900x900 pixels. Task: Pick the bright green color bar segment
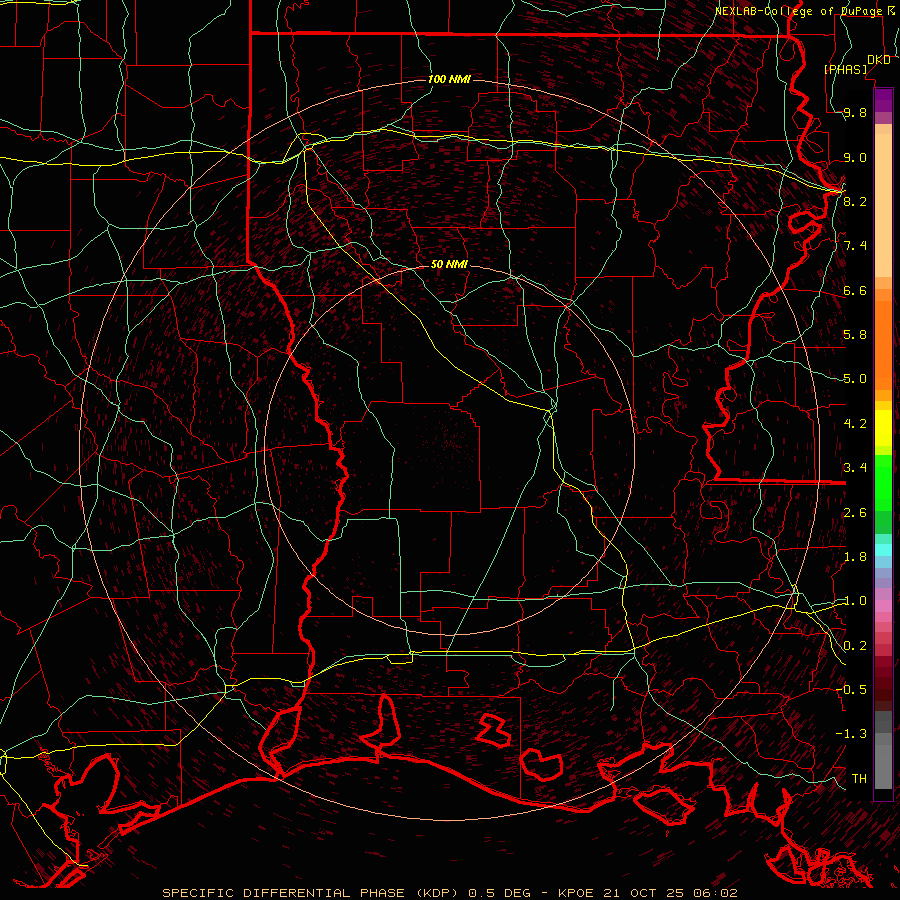click(x=883, y=482)
